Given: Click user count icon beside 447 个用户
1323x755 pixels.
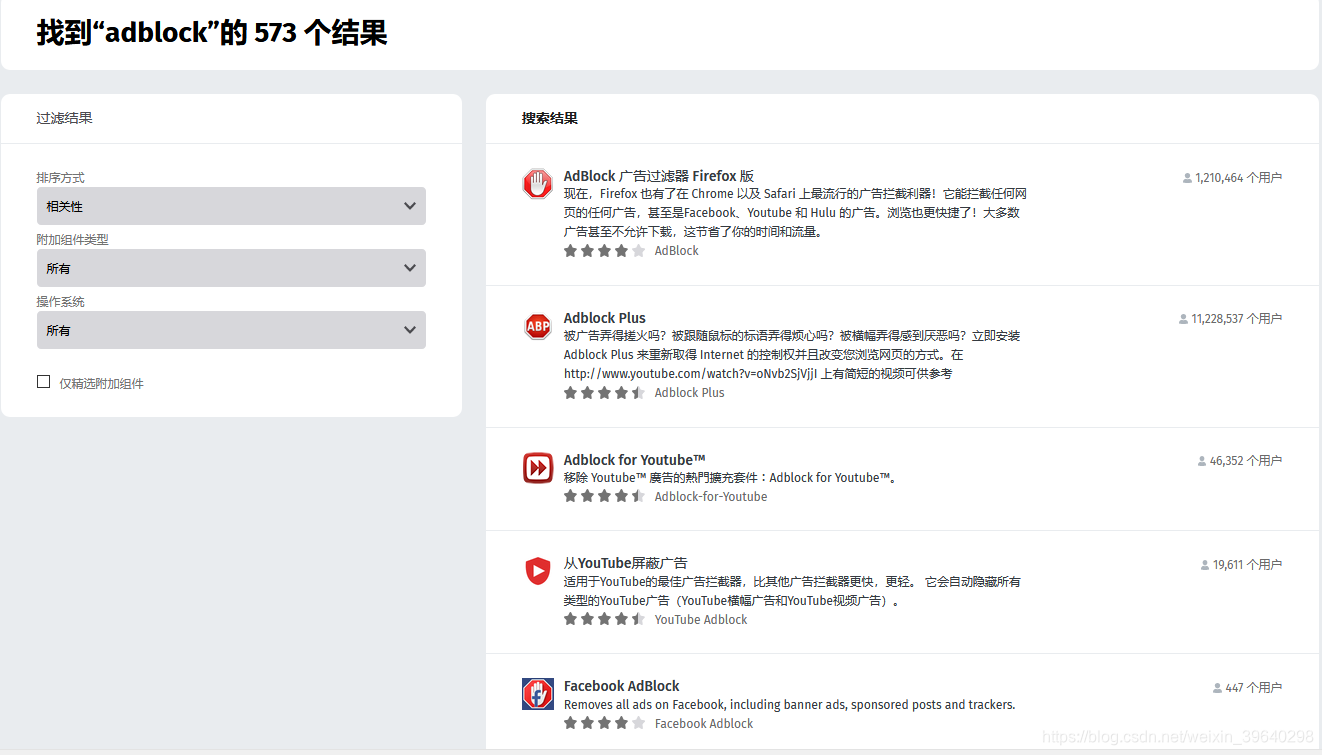Looking at the screenshot, I should pos(1217,688).
